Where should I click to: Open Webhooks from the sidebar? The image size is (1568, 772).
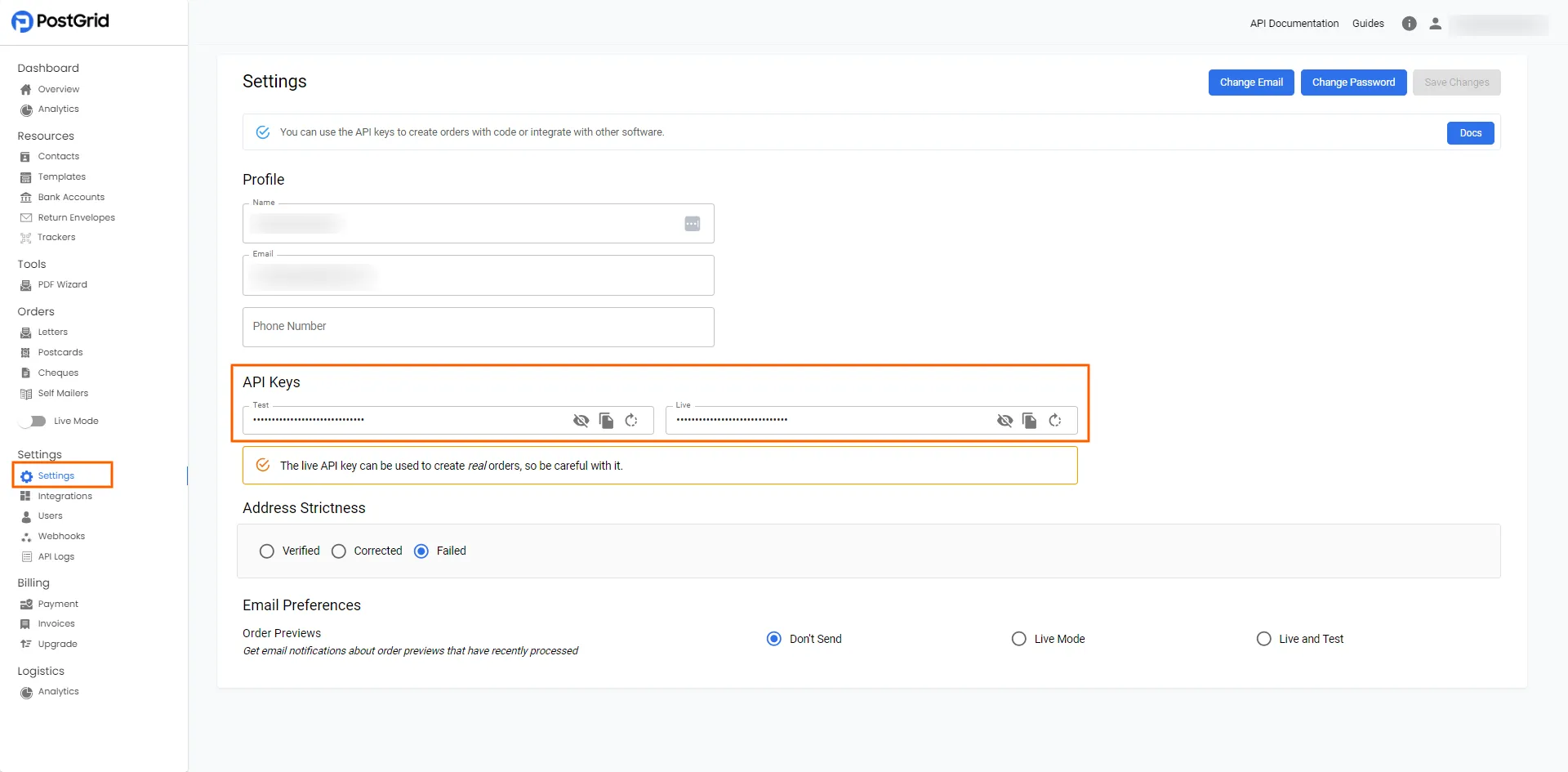pos(61,537)
